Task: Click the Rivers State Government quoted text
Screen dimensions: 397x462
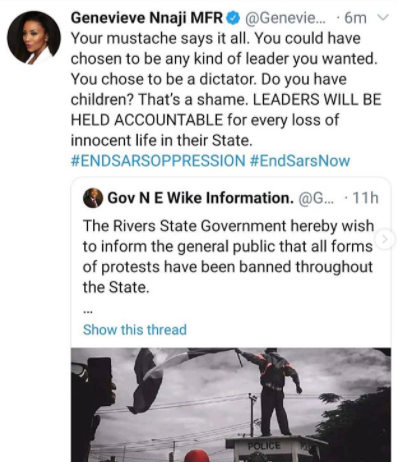Action: click(x=228, y=257)
